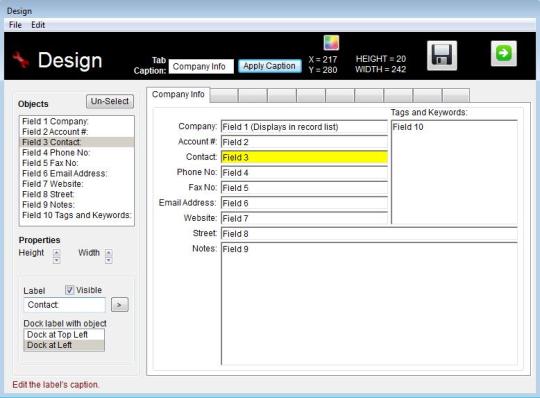Click the green arrow exit icon
Screen dimensions: 540x398
[503, 53]
